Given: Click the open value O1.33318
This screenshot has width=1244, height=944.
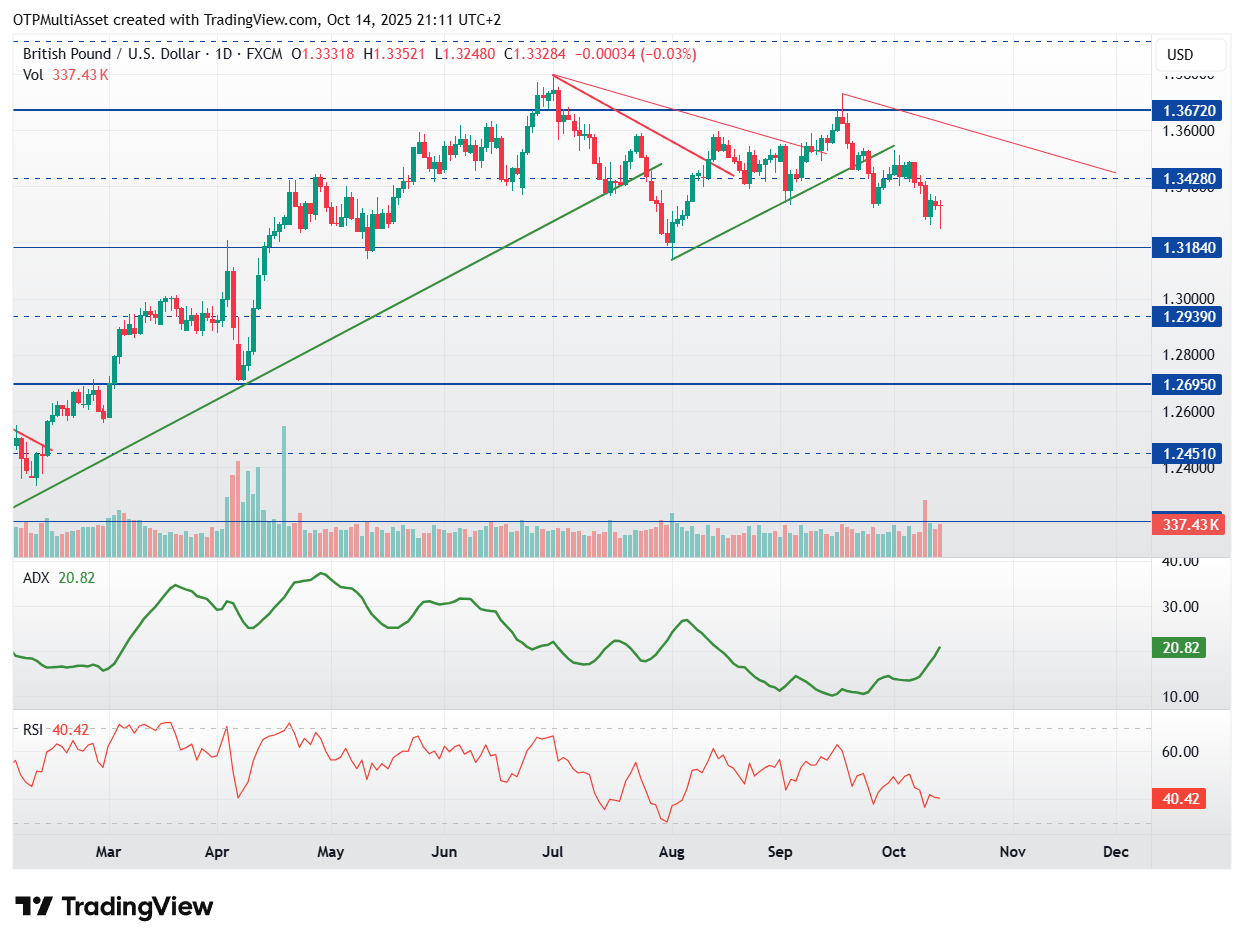Looking at the screenshot, I should pos(324,54).
